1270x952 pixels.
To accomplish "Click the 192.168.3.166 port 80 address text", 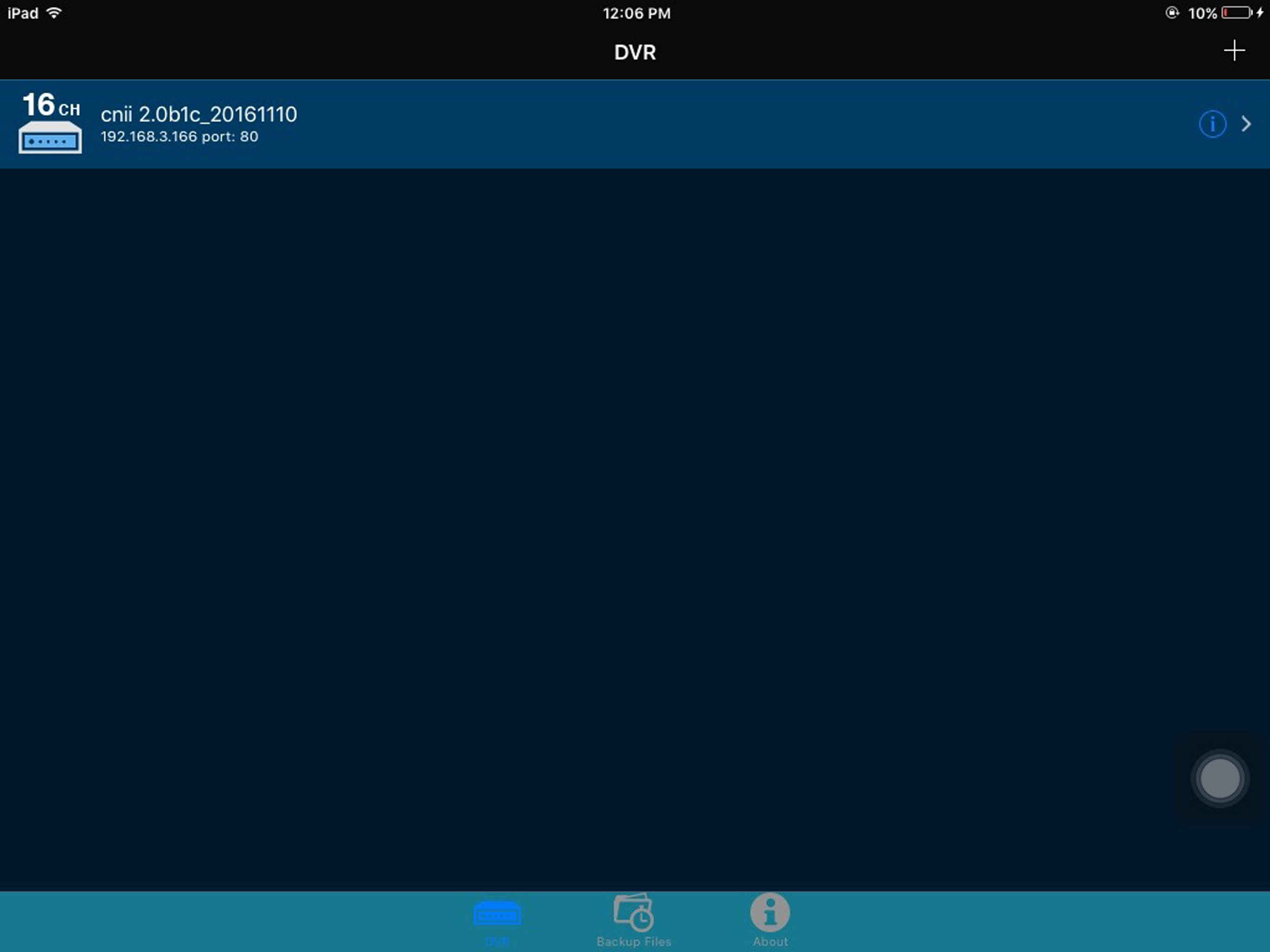I will coord(179,137).
